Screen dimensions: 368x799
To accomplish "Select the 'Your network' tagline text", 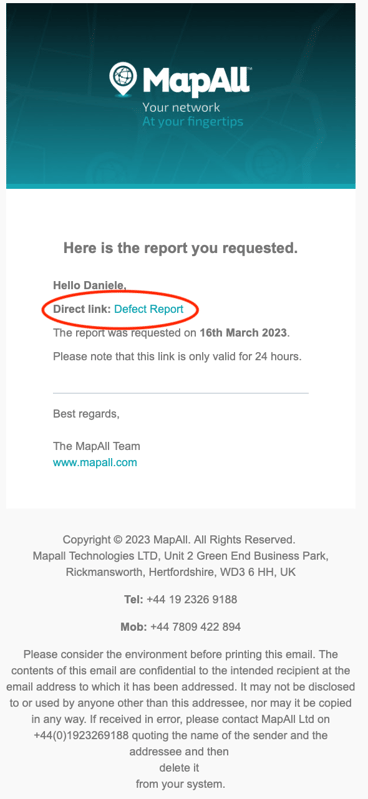I will [181, 108].
